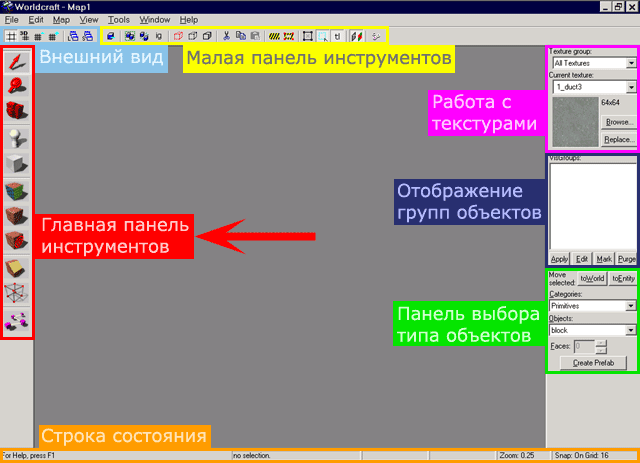Open the multicolored-cube Texture Application tool
The width and height of the screenshot is (640, 463).
[17, 191]
